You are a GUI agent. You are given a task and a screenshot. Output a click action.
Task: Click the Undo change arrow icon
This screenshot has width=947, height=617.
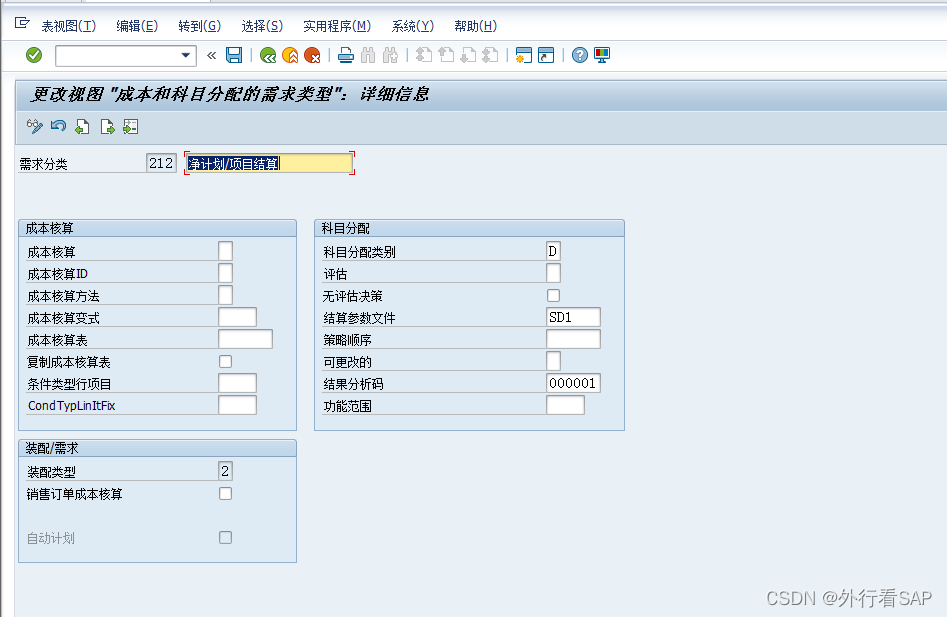[59, 127]
